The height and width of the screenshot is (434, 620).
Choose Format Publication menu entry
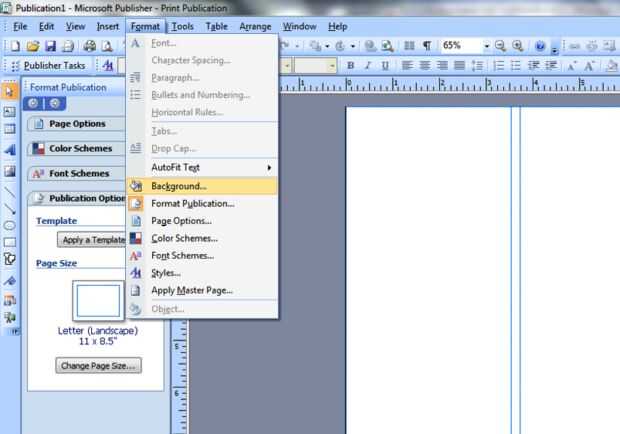click(202, 204)
